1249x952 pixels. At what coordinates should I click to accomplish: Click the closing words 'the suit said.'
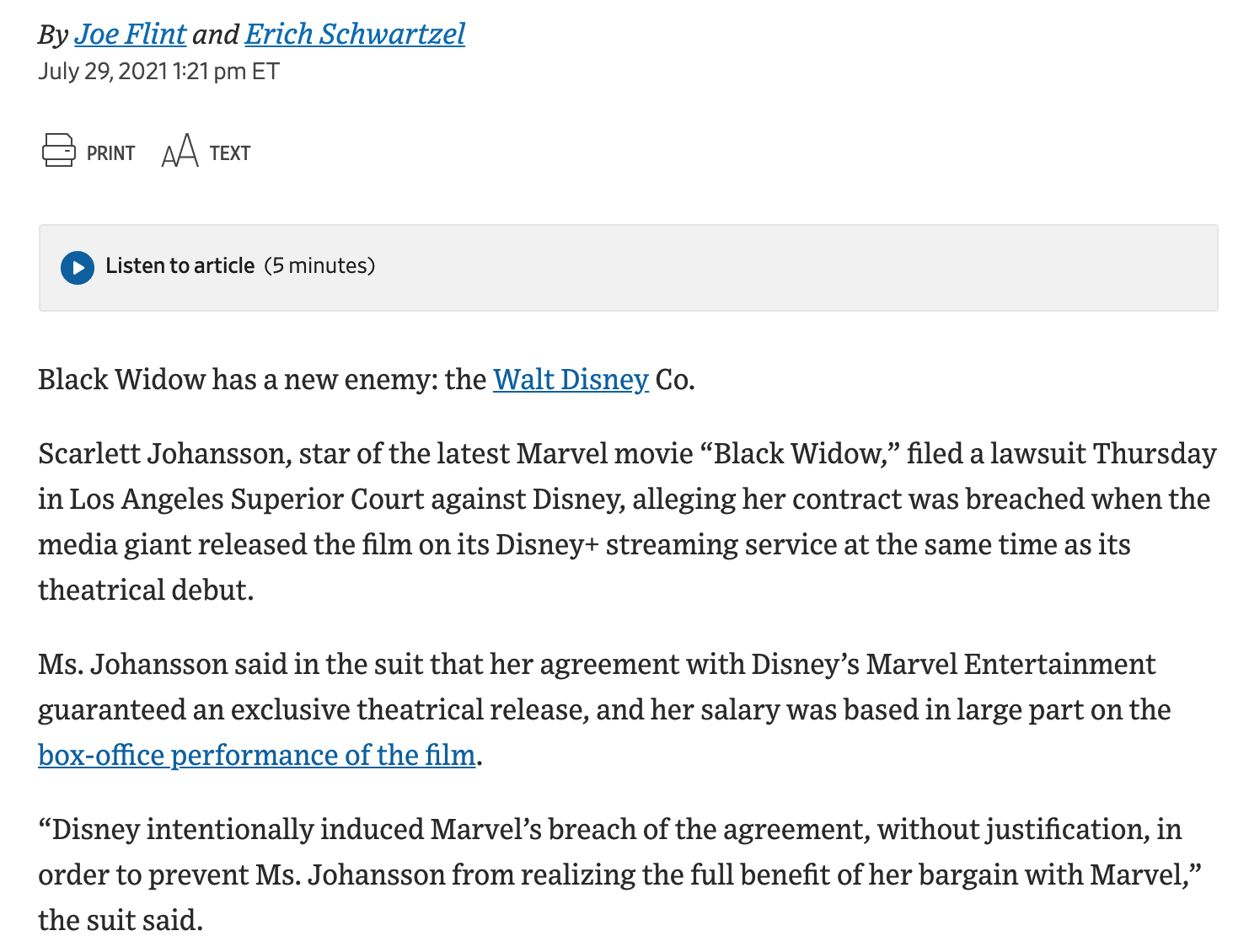tap(121, 921)
